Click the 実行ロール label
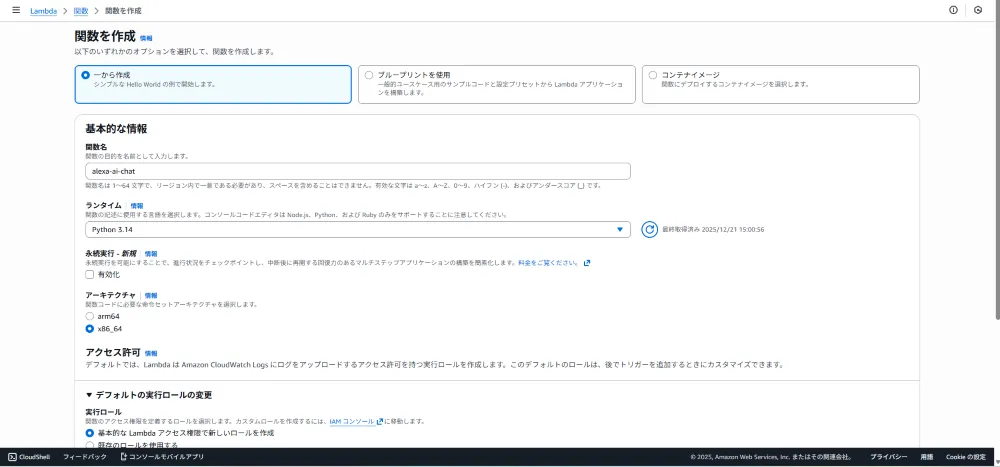 (103, 411)
